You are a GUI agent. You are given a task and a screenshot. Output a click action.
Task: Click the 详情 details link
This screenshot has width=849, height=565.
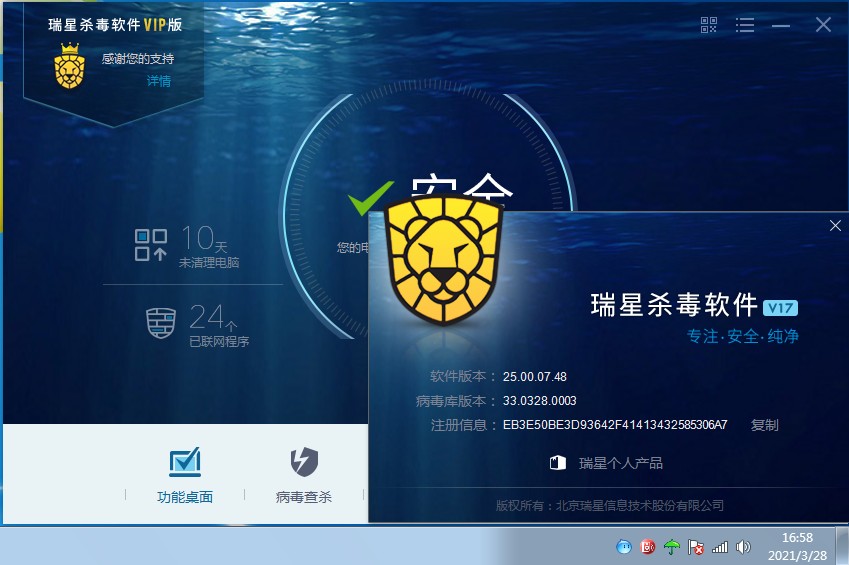(158, 81)
